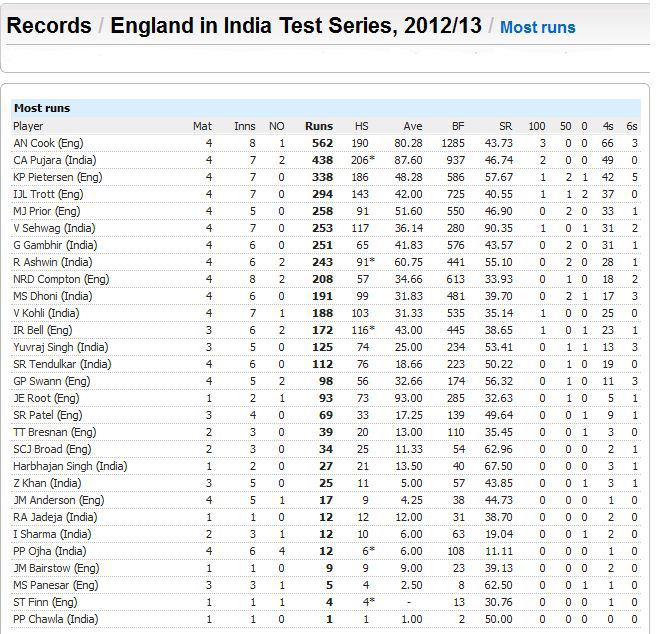Select Harbhajan Singh (India) entry

(x=70, y=466)
